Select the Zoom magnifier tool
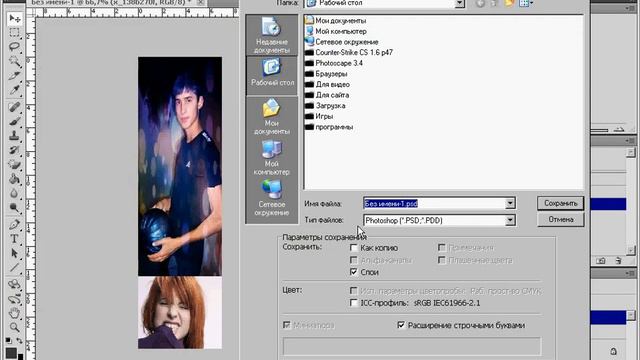Viewport: 640px width, 360px height. 15,327
